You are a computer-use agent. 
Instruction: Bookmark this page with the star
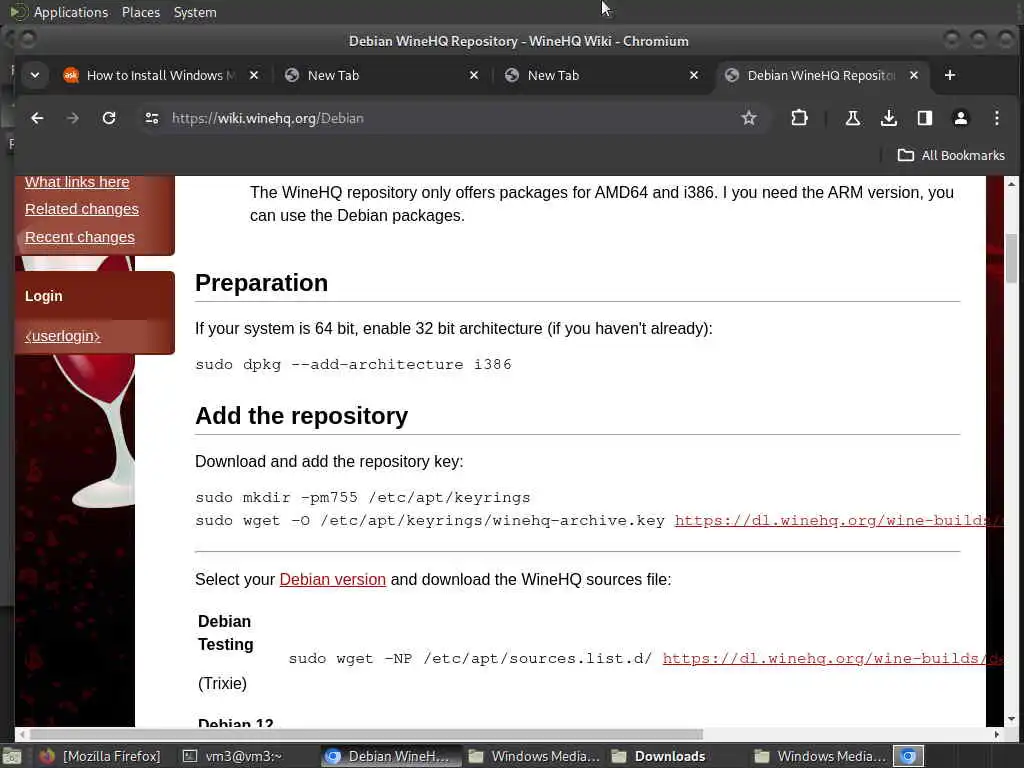tap(748, 118)
